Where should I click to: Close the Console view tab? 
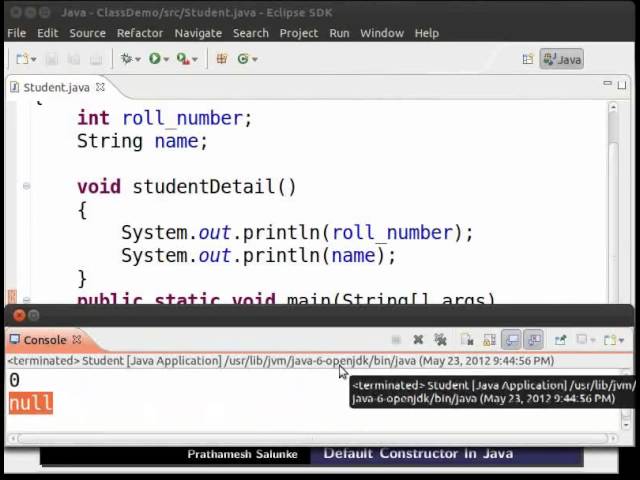point(76,339)
